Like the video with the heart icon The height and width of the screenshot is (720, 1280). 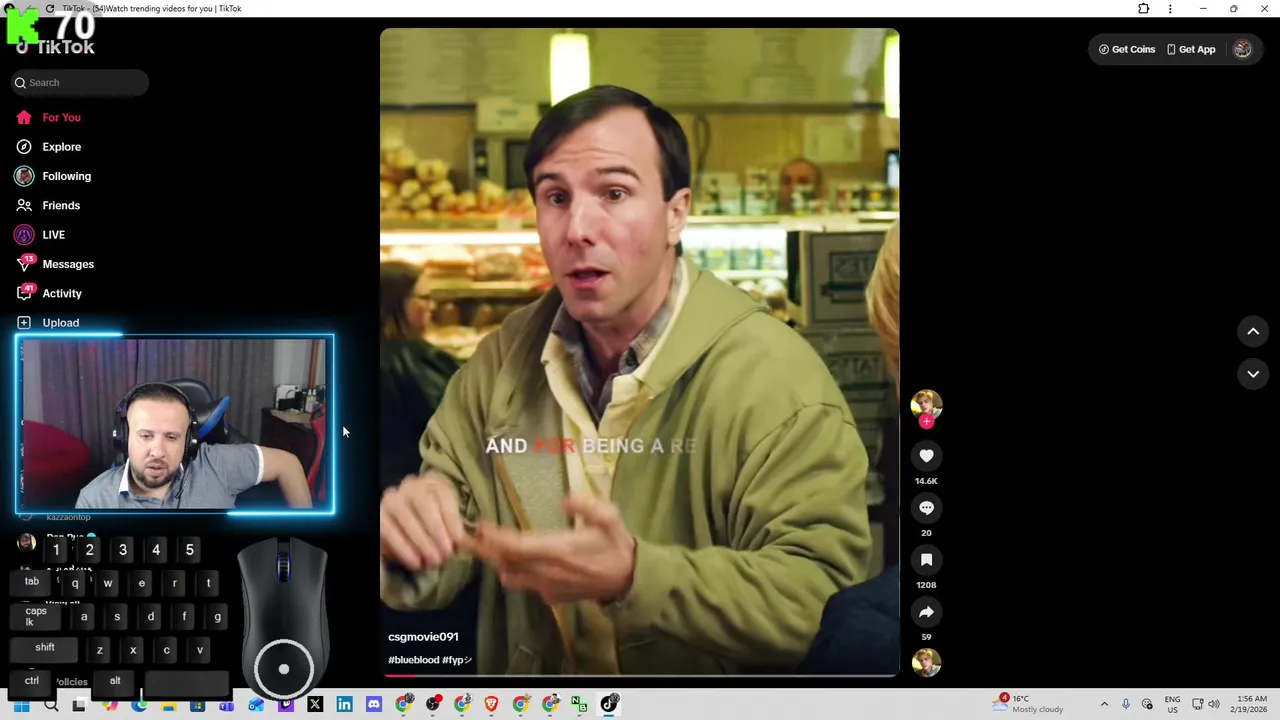926,456
